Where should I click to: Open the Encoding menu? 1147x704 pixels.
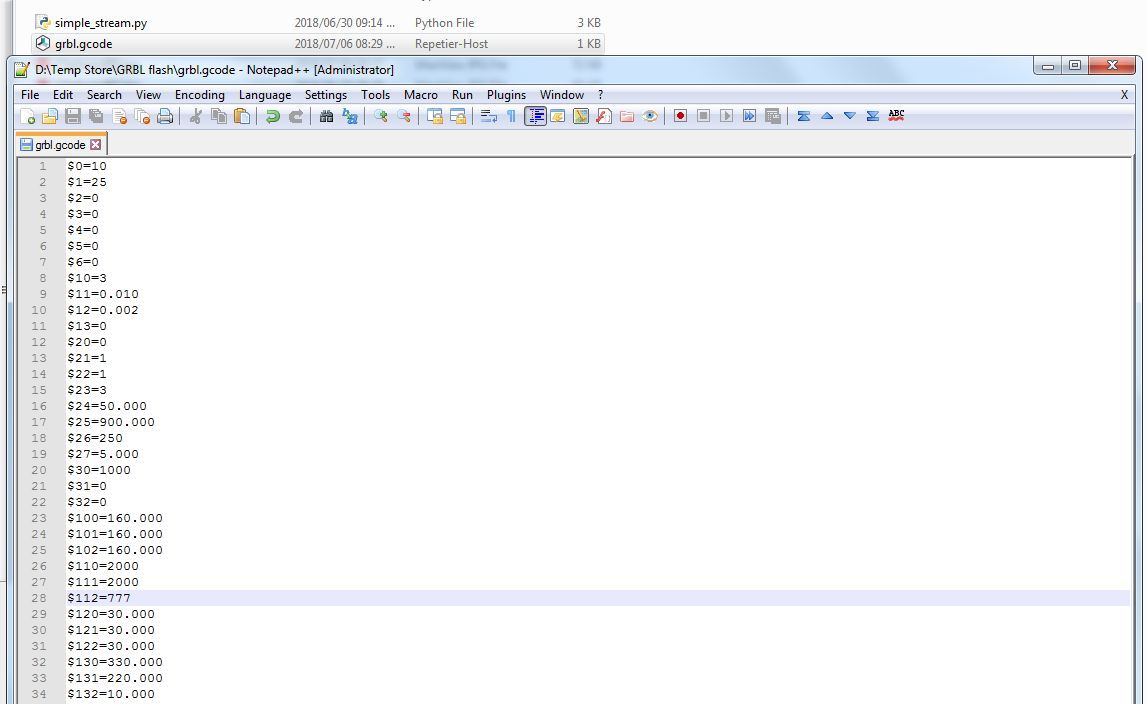point(199,94)
